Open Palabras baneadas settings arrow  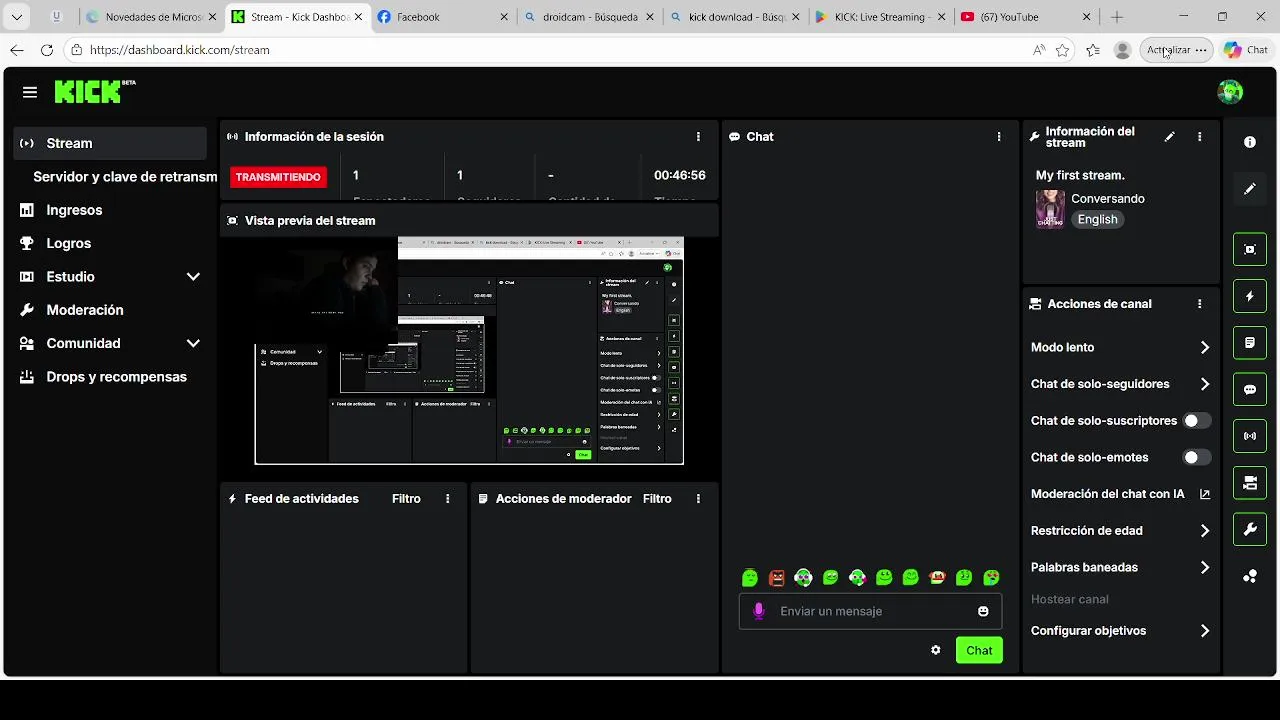(x=1204, y=568)
